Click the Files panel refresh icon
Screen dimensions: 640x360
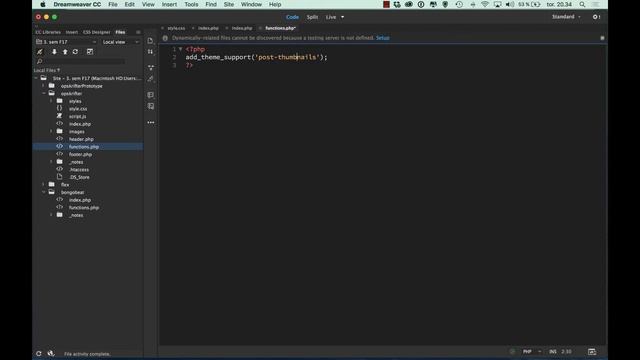76,52
